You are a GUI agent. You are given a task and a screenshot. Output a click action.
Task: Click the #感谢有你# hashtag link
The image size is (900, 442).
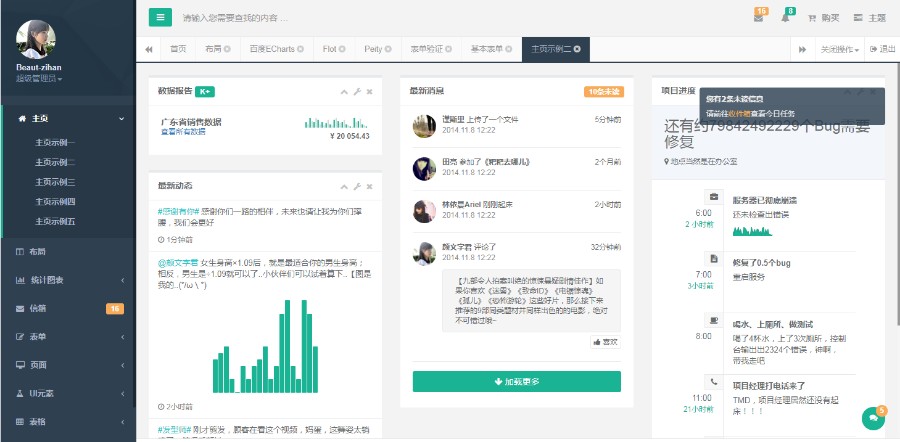coord(178,211)
